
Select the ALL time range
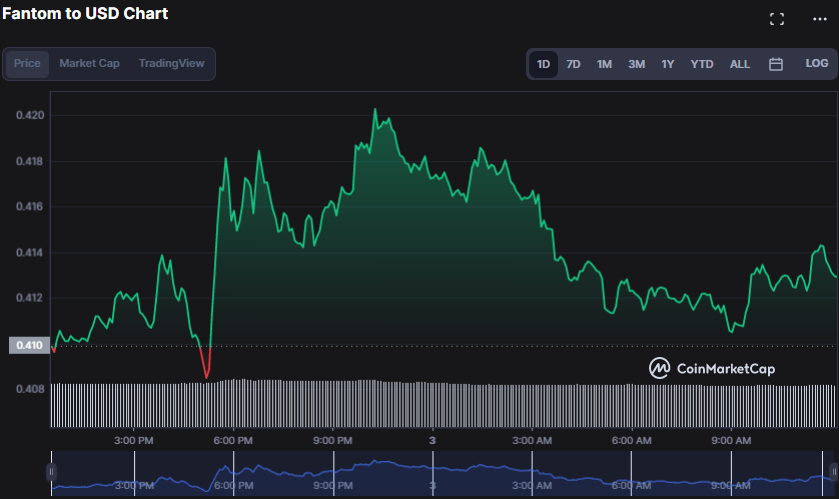(x=739, y=64)
